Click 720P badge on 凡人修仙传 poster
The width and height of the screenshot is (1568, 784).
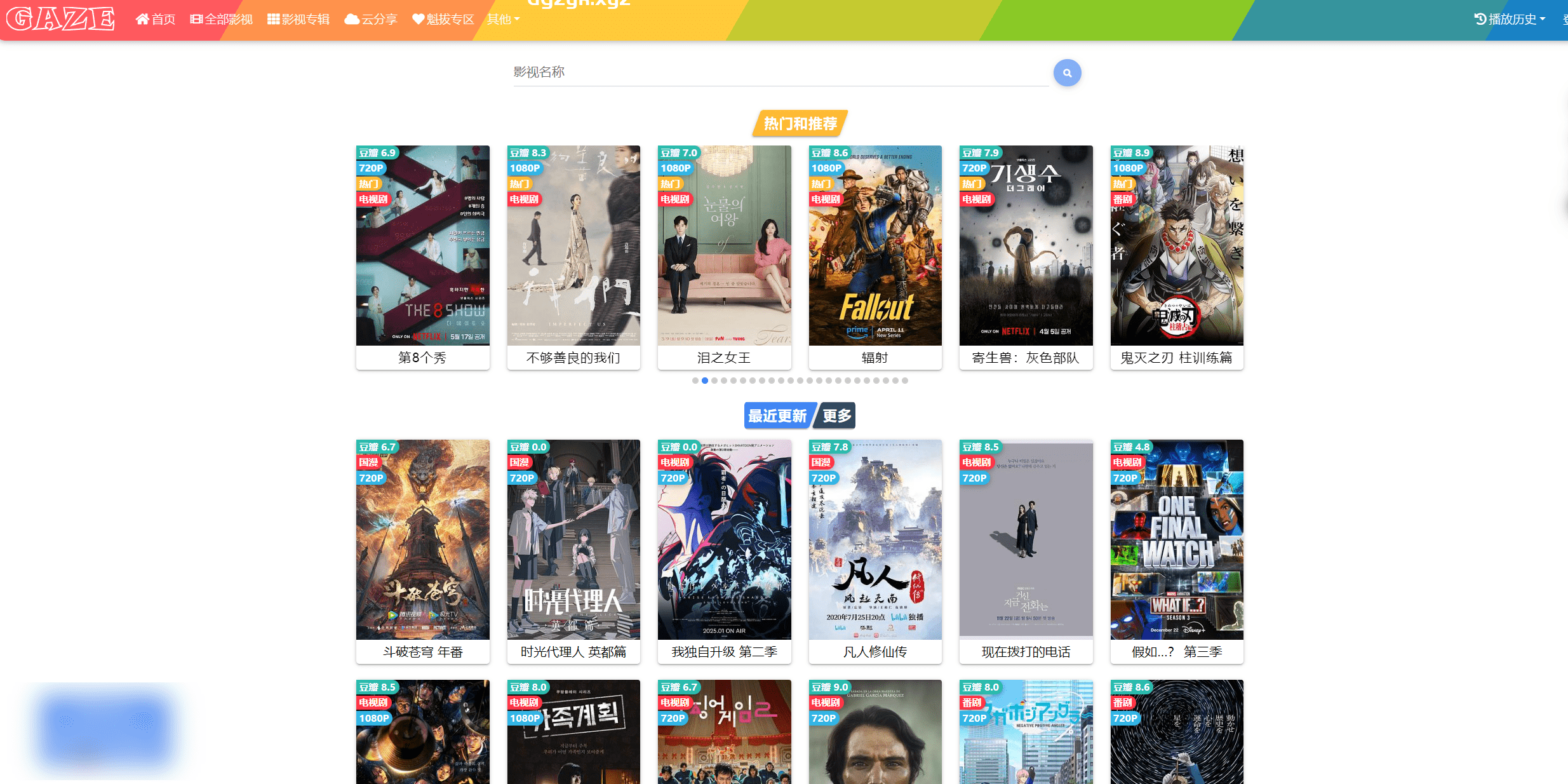823,478
